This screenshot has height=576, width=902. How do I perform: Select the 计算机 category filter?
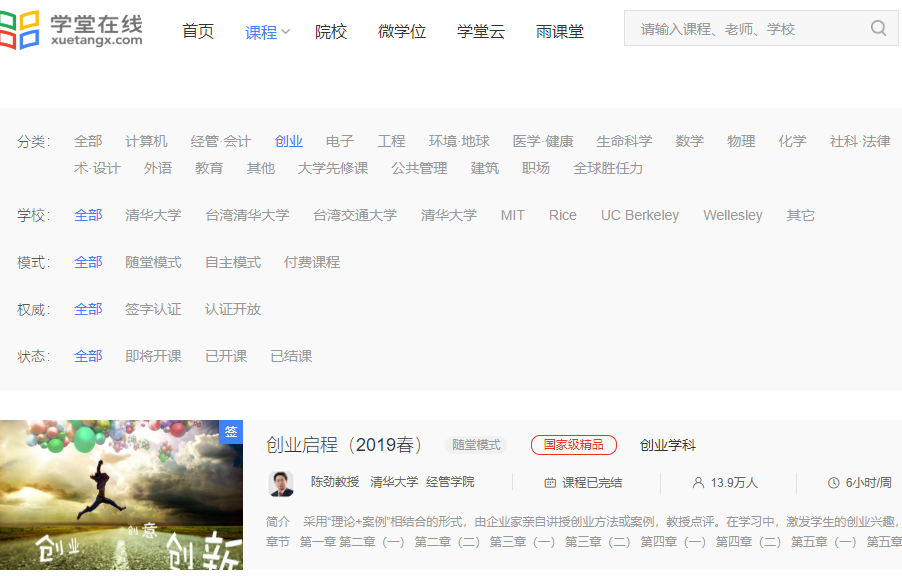(x=146, y=140)
